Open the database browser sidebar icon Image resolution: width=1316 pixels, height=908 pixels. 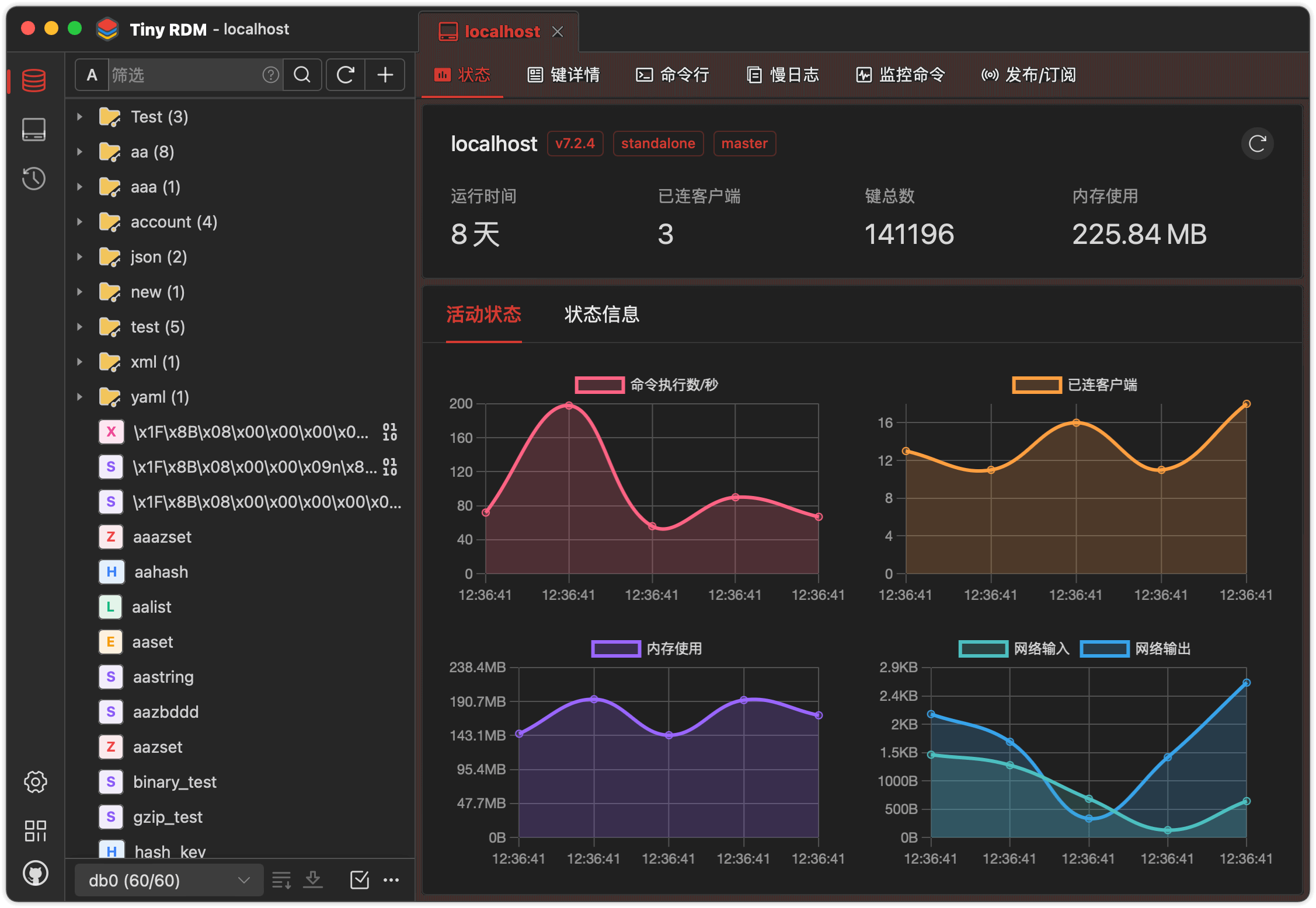tap(34, 81)
